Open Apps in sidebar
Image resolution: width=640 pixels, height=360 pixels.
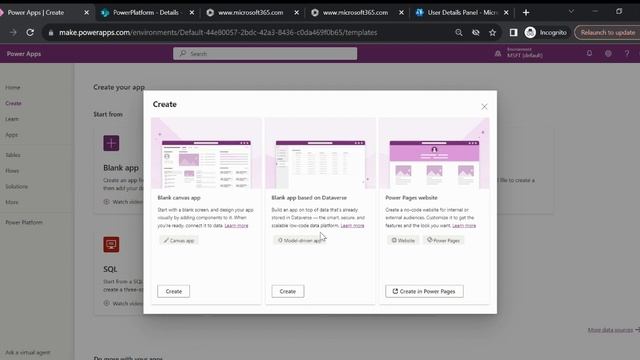(x=11, y=135)
